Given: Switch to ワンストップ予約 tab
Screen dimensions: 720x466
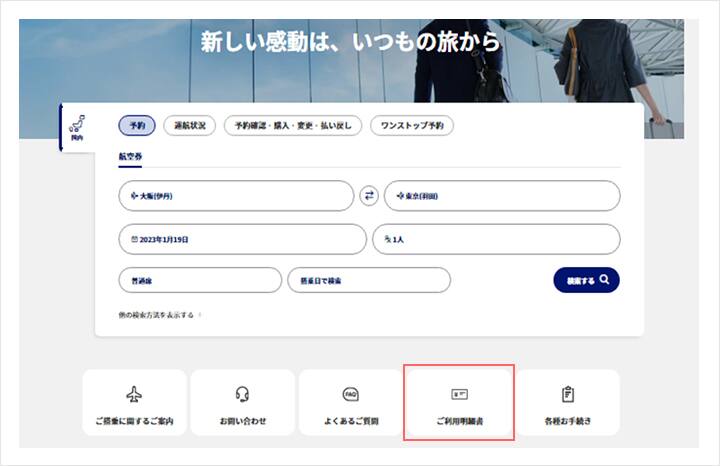Looking at the screenshot, I should (412, 126).
